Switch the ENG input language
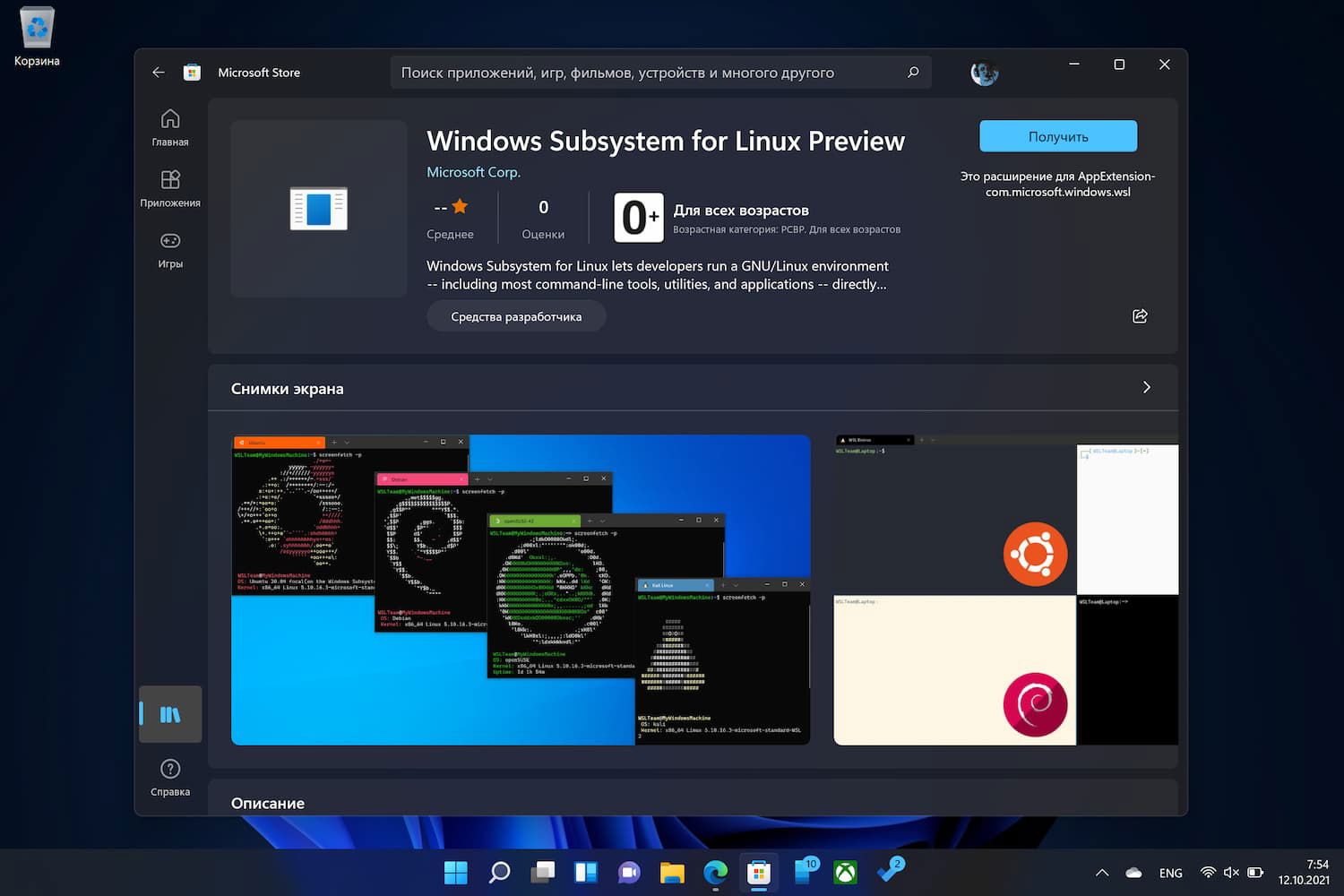The height and width of the screenshot is (896, 1344). point(1170,873)
